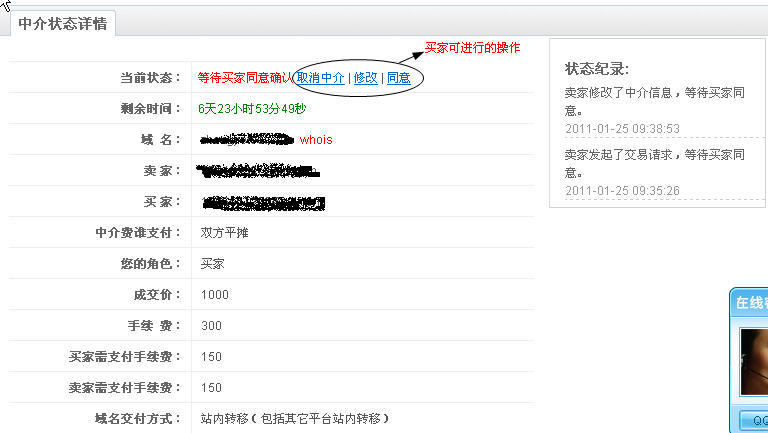Click the timestamp 2011-01-25 09:38:53
Image resolution: width=768 pixels, height=433 pixels.
click(623, 129)
